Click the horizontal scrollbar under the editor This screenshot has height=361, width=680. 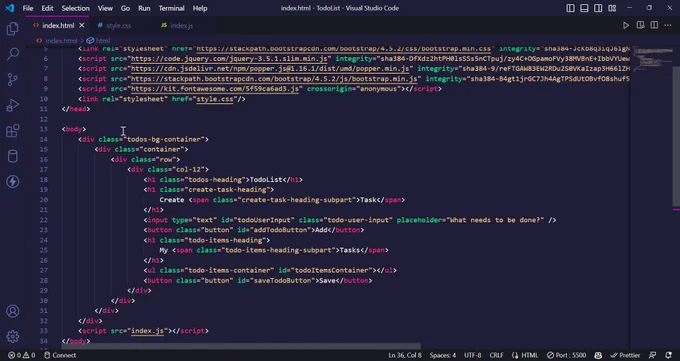click(241, 346)
